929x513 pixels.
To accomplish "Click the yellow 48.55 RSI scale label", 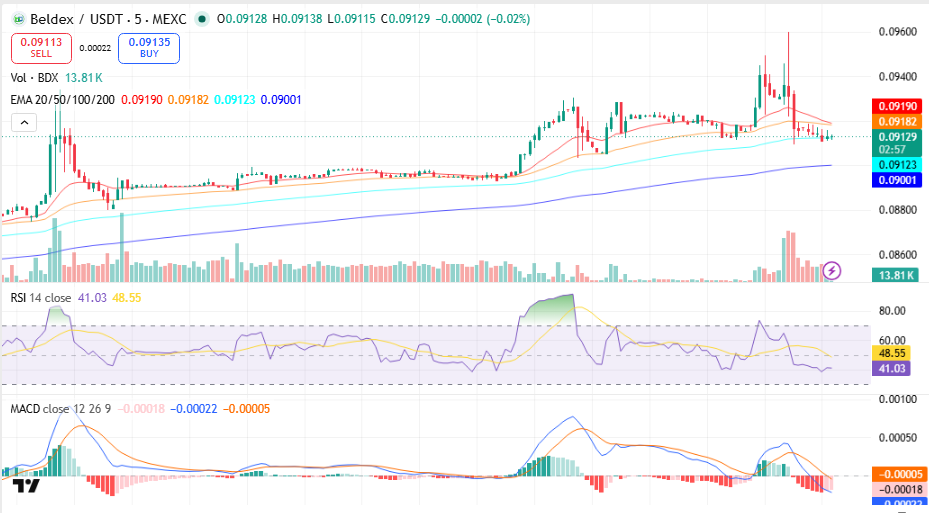I will [892, 353].
